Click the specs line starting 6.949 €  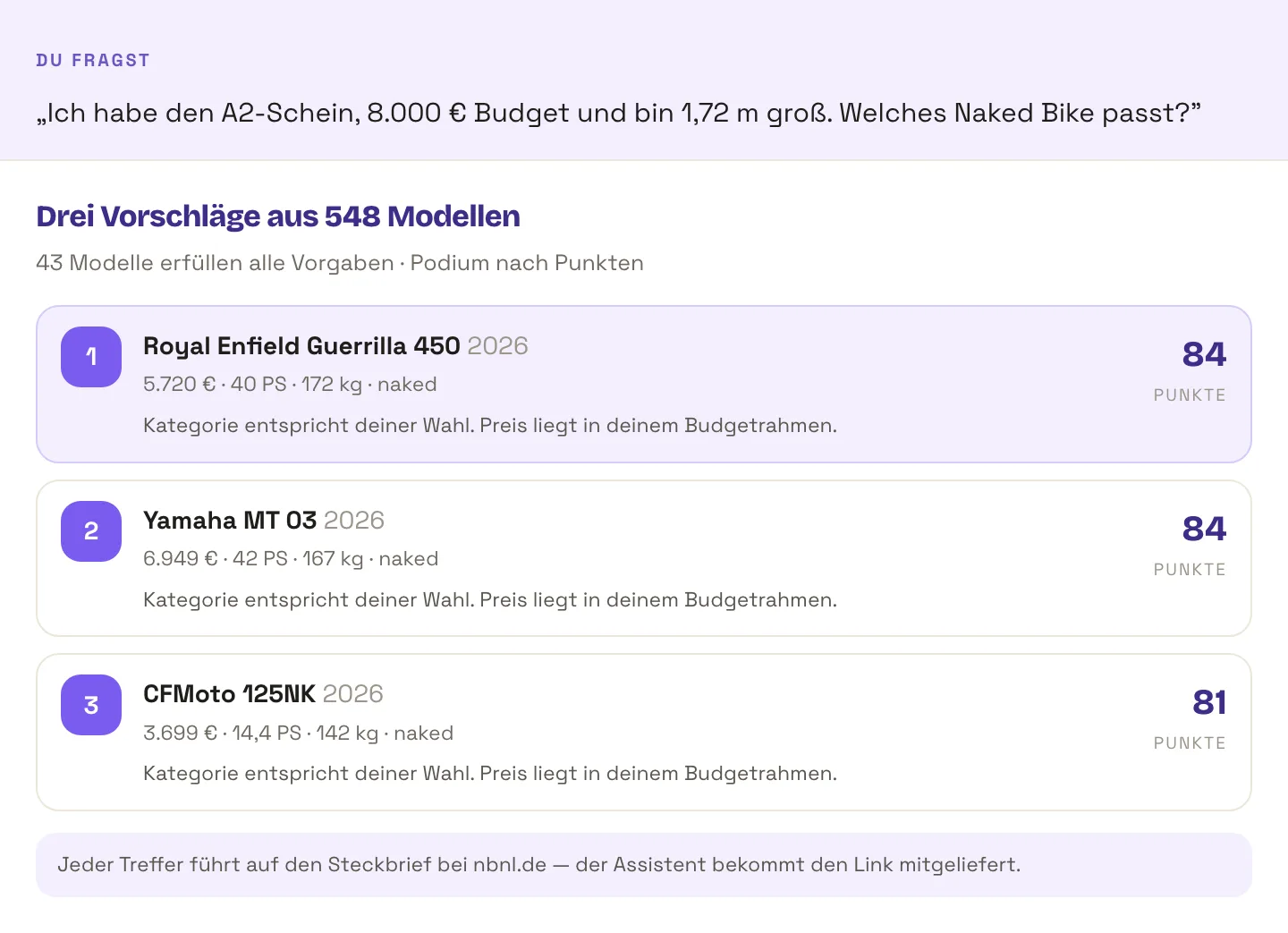pyautogui.click(x=291, y=559)
